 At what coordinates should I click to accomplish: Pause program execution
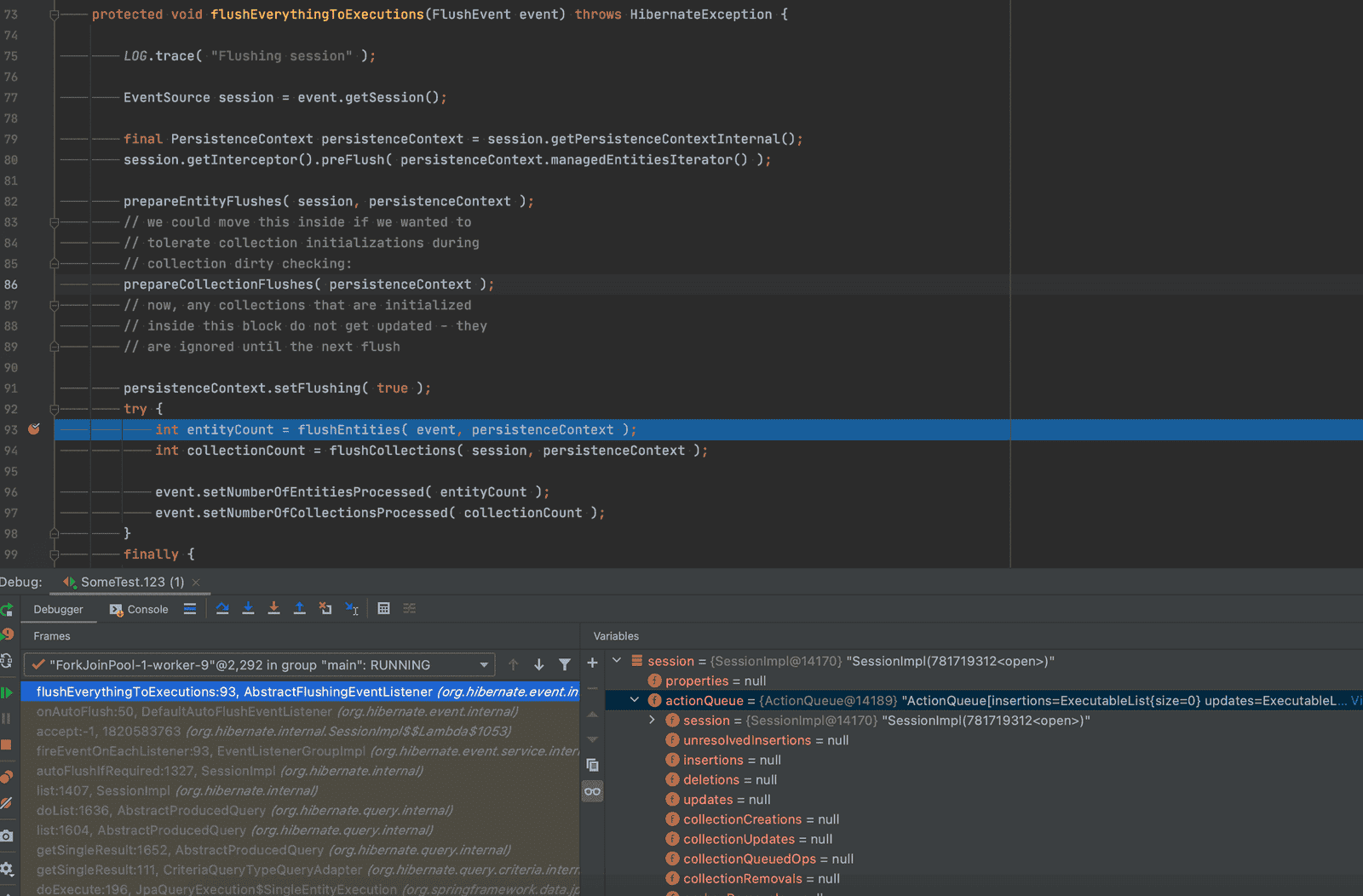click(x=6, y=718)
